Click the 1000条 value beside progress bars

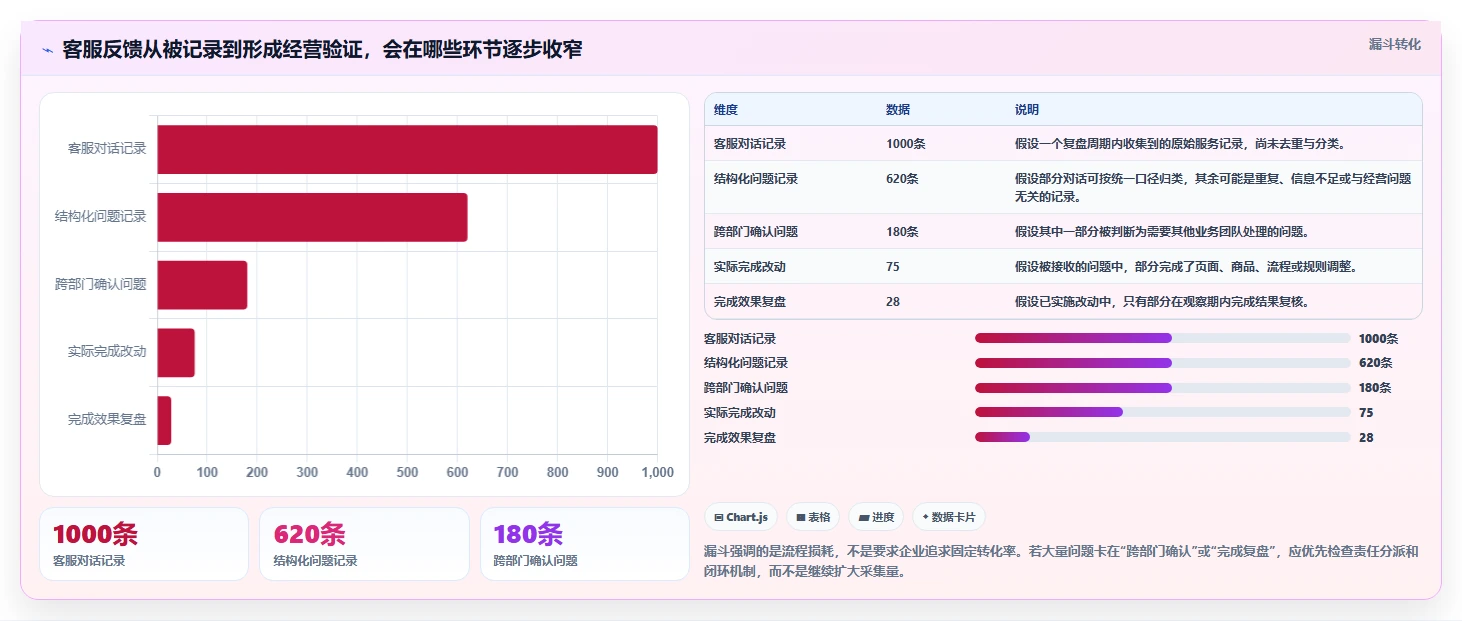(x=1378, y=339)
